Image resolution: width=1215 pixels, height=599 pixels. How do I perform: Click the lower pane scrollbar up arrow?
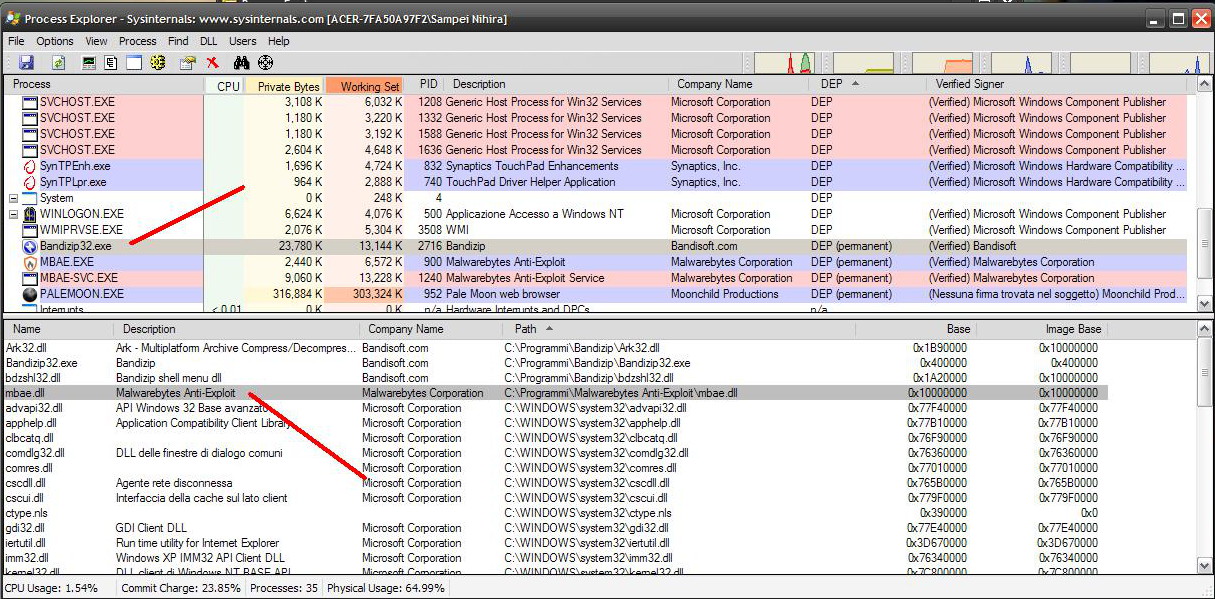pos(1204,329)
